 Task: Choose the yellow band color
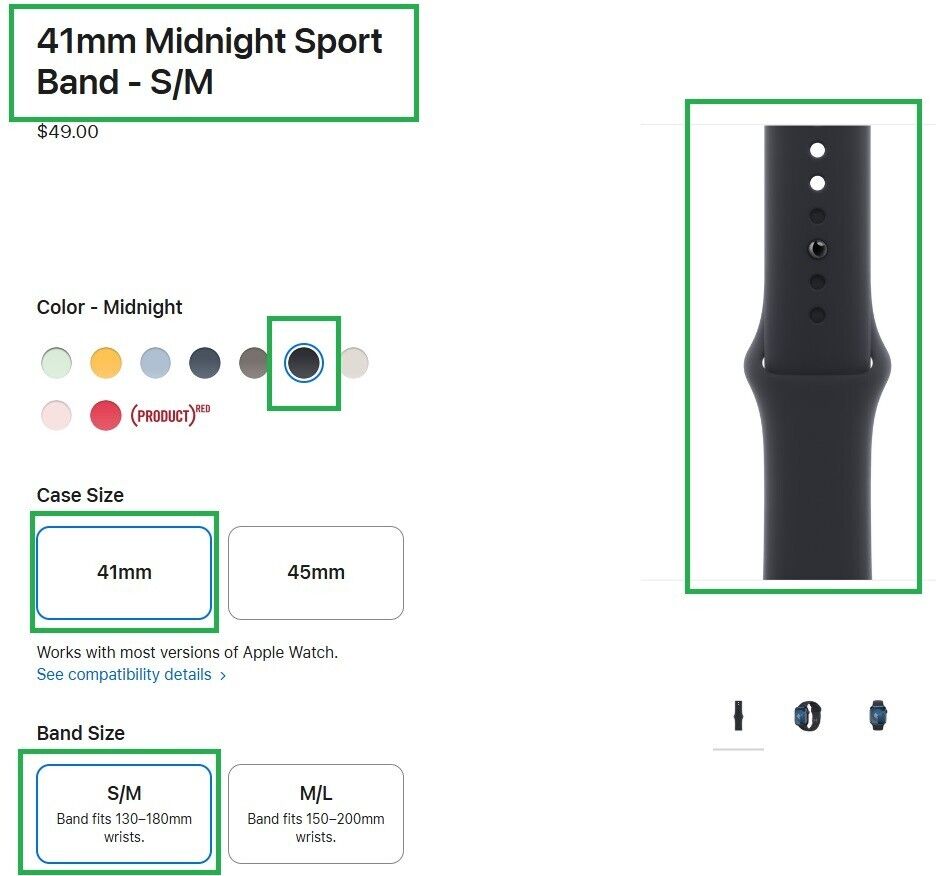click(x=106, y=363)
